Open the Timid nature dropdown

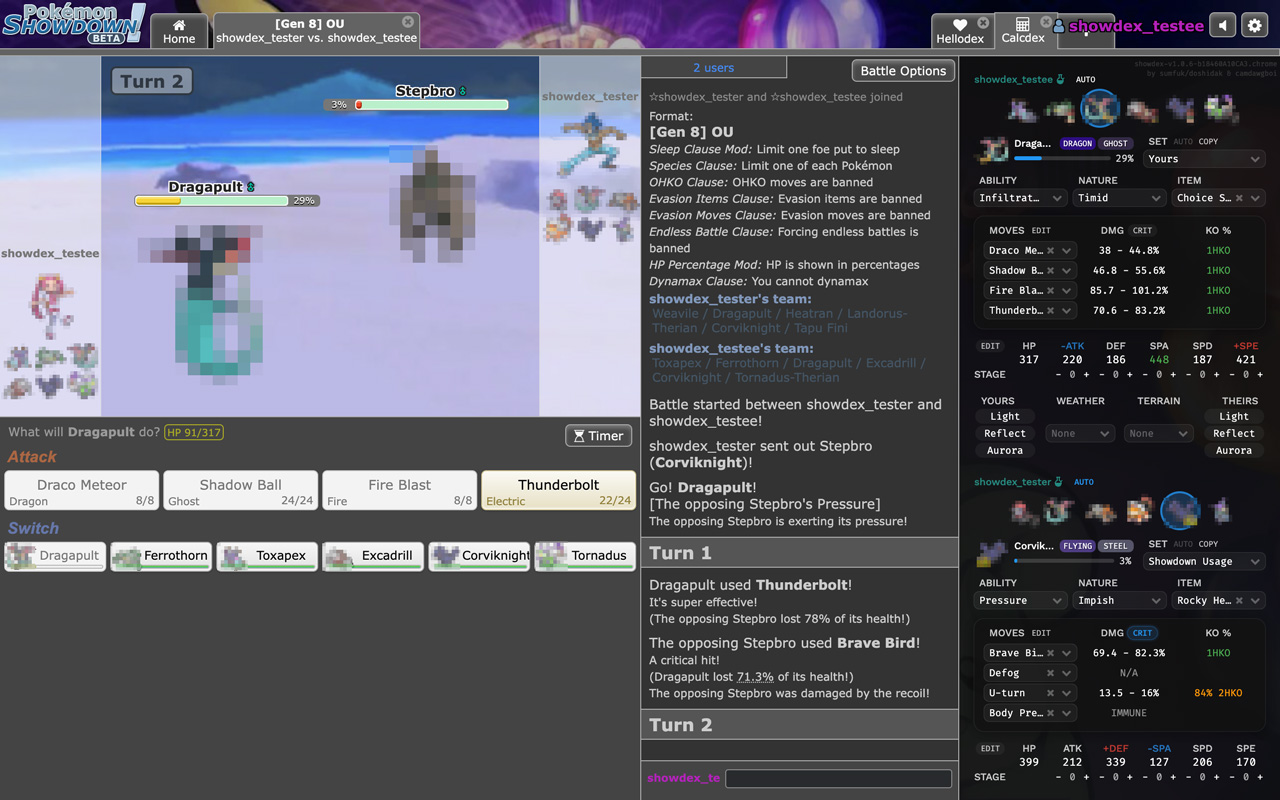[1118, 198]
